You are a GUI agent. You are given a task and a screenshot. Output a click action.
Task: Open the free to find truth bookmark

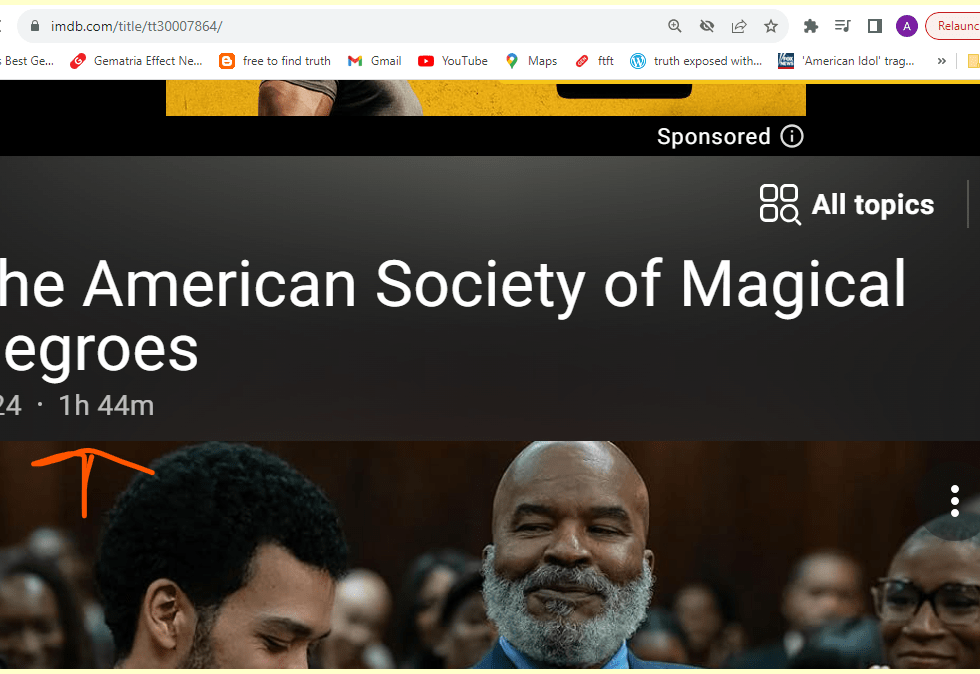click(275, 61)
